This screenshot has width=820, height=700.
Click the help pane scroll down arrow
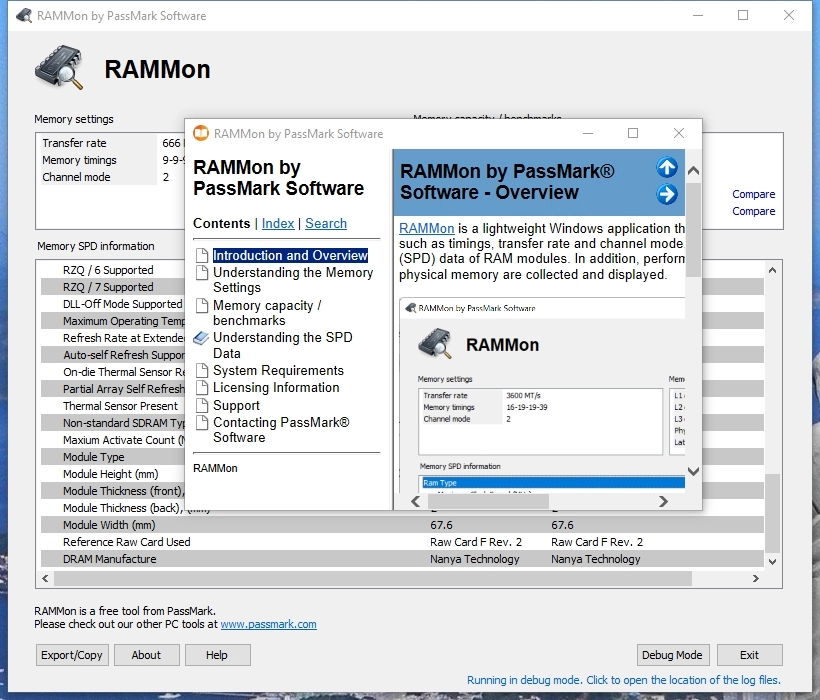pyautogui.click(x=693, y=471)
